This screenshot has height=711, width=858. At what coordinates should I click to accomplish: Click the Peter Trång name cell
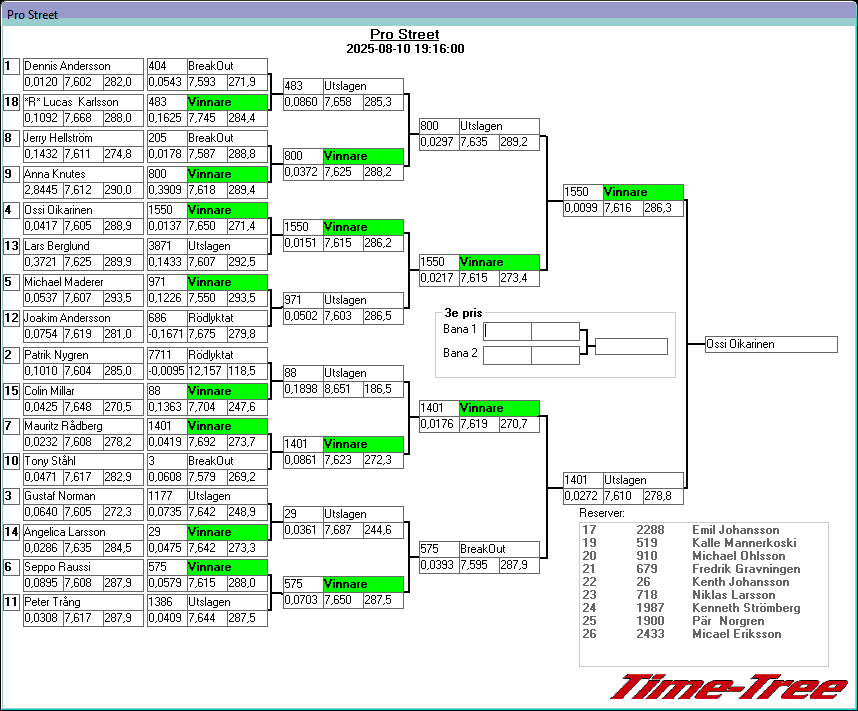pos(83,602)
